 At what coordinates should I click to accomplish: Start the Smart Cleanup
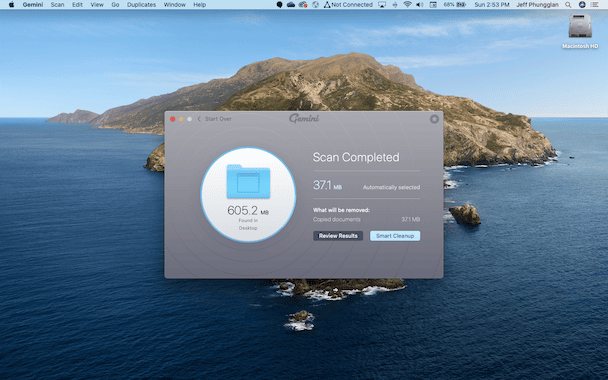[x=395, y=236]
